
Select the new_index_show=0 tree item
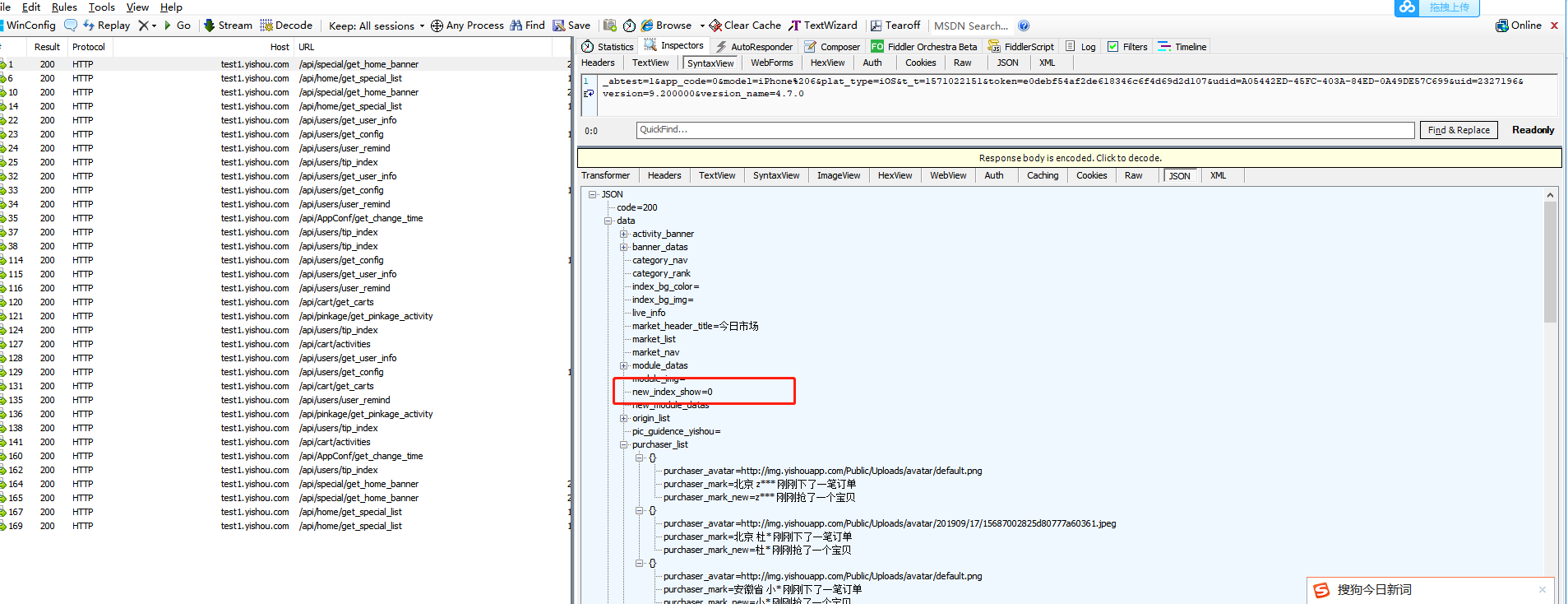click(673, 392)
